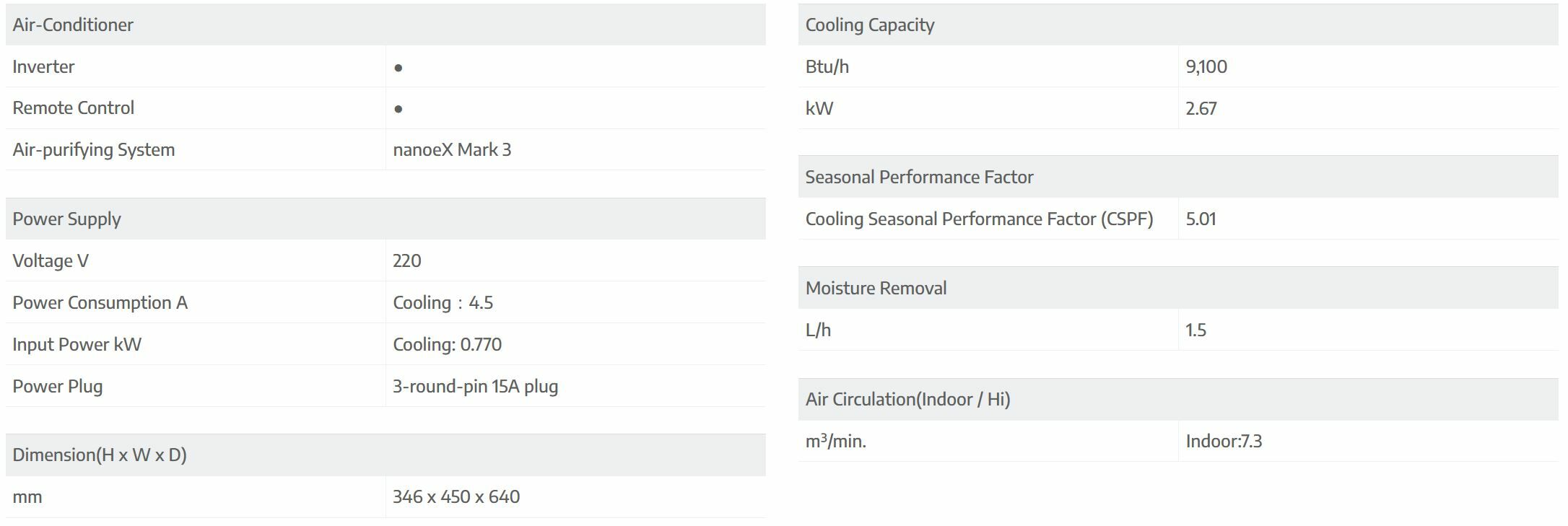This screenshot has width=1568, height=526.
Task: Click the Dimension(H x W x D) header
Action: coord(100,455)
